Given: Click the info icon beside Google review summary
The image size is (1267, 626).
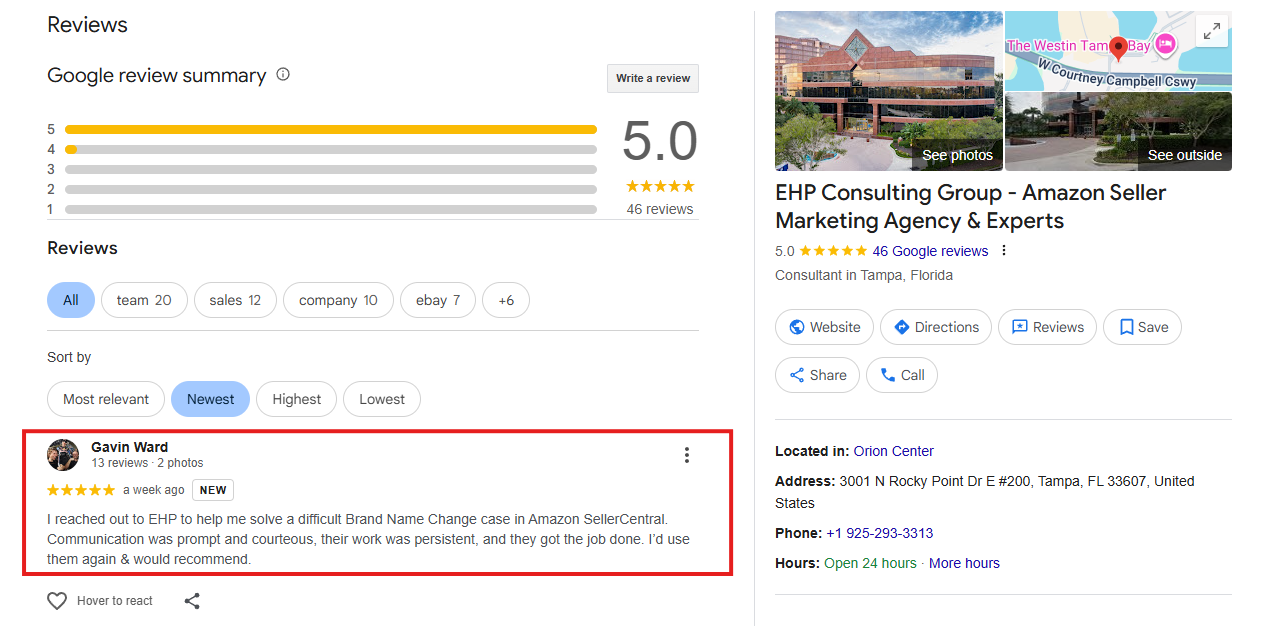Looking at the screenshot, I should point(283,74).
